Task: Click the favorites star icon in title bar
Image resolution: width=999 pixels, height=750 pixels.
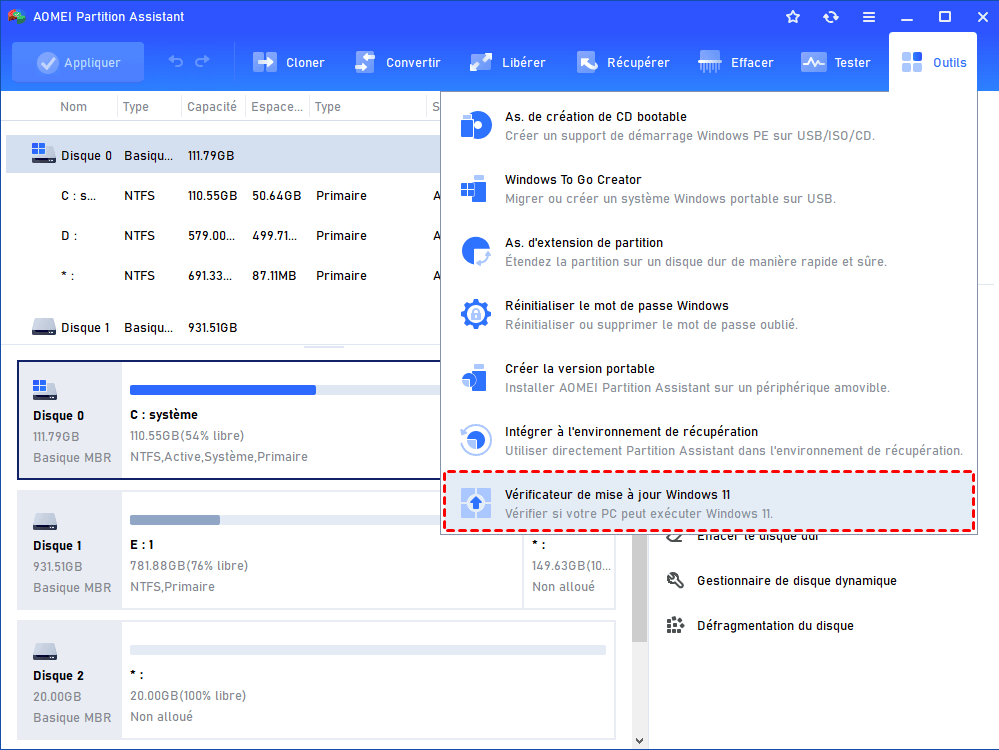Action: (x=793, y=17)
